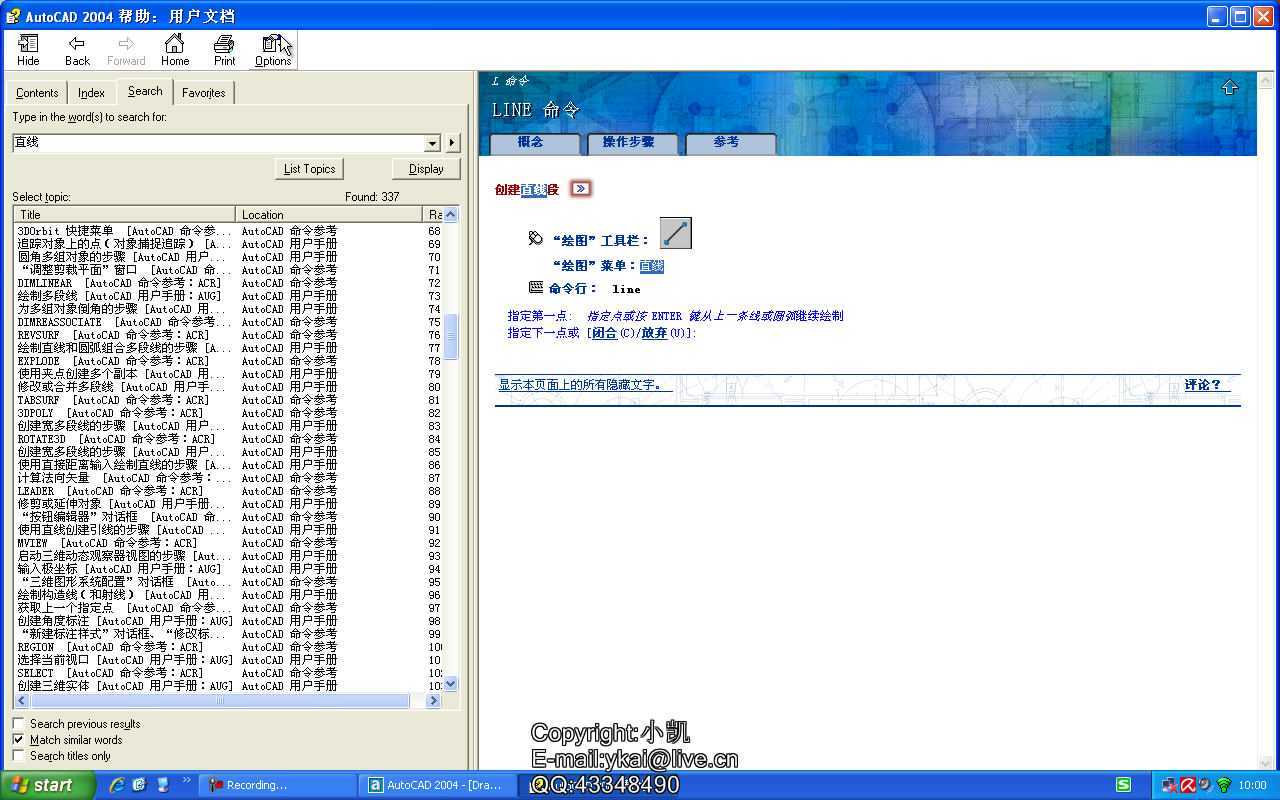Viewport: 1280px width, 800px height.
Task: Switch to the Index tab
Action: tap(92, 93)
